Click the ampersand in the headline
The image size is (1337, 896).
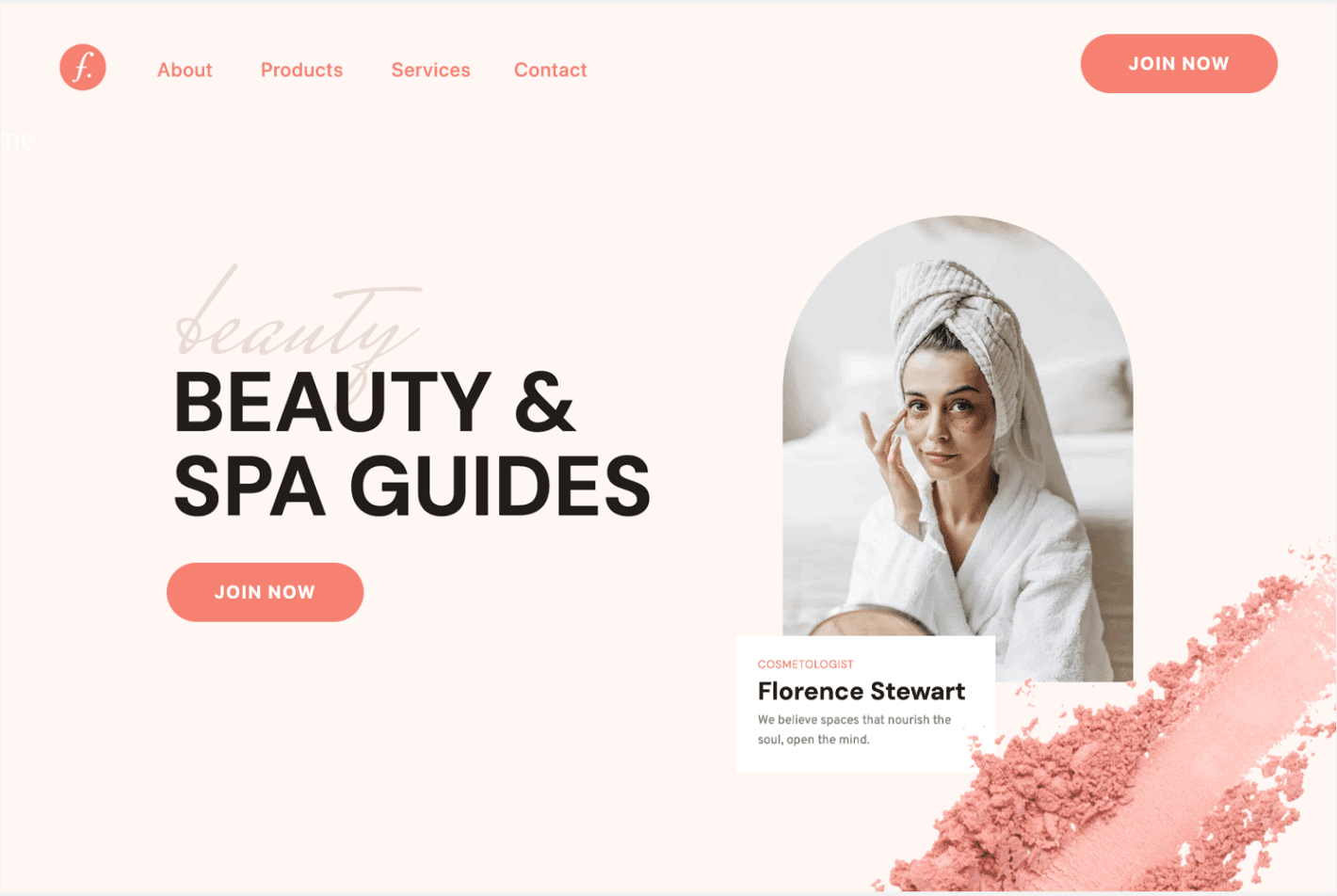544,403
